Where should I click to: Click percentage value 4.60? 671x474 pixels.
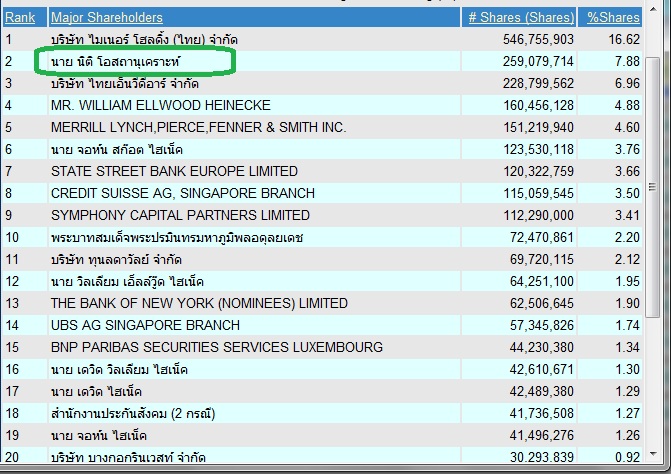(627, 127)
